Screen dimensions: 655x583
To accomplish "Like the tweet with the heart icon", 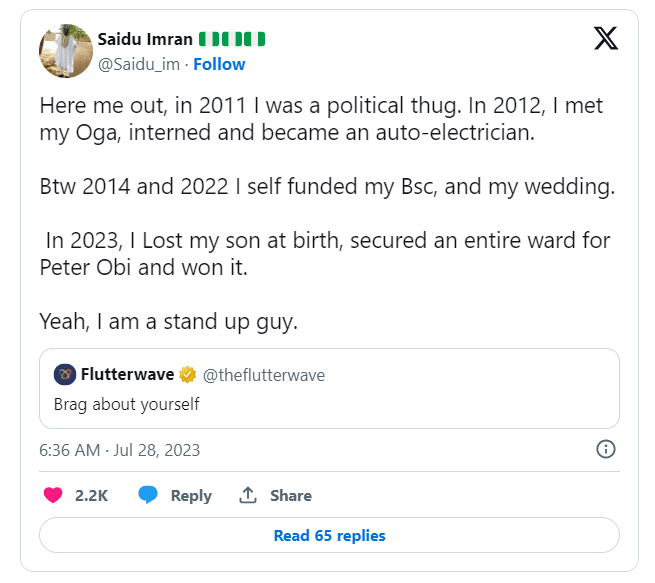I will 53,495.
